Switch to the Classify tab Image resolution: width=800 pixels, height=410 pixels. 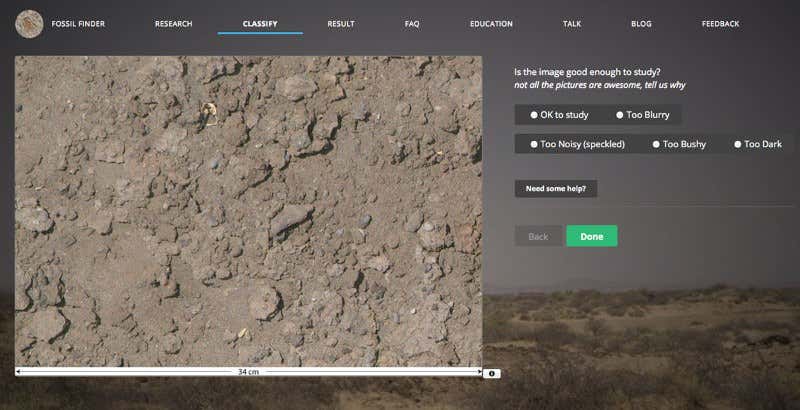(260, 23)
